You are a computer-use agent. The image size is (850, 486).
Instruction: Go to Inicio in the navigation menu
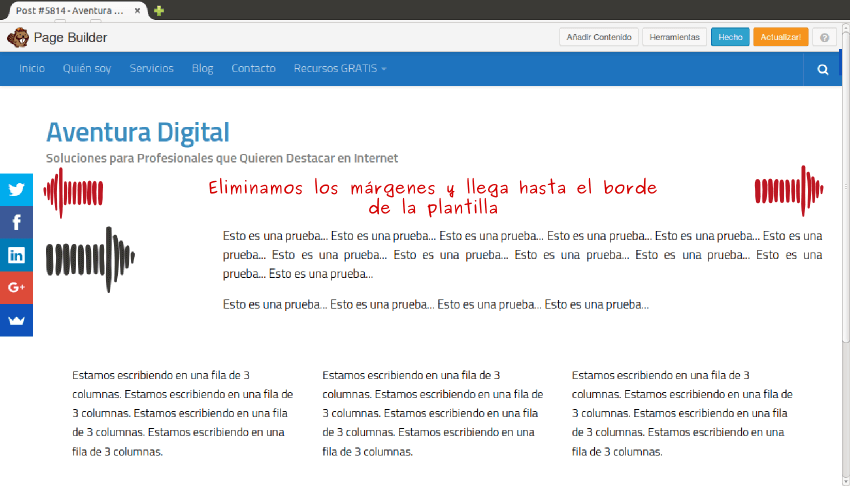tap(32, 69)
